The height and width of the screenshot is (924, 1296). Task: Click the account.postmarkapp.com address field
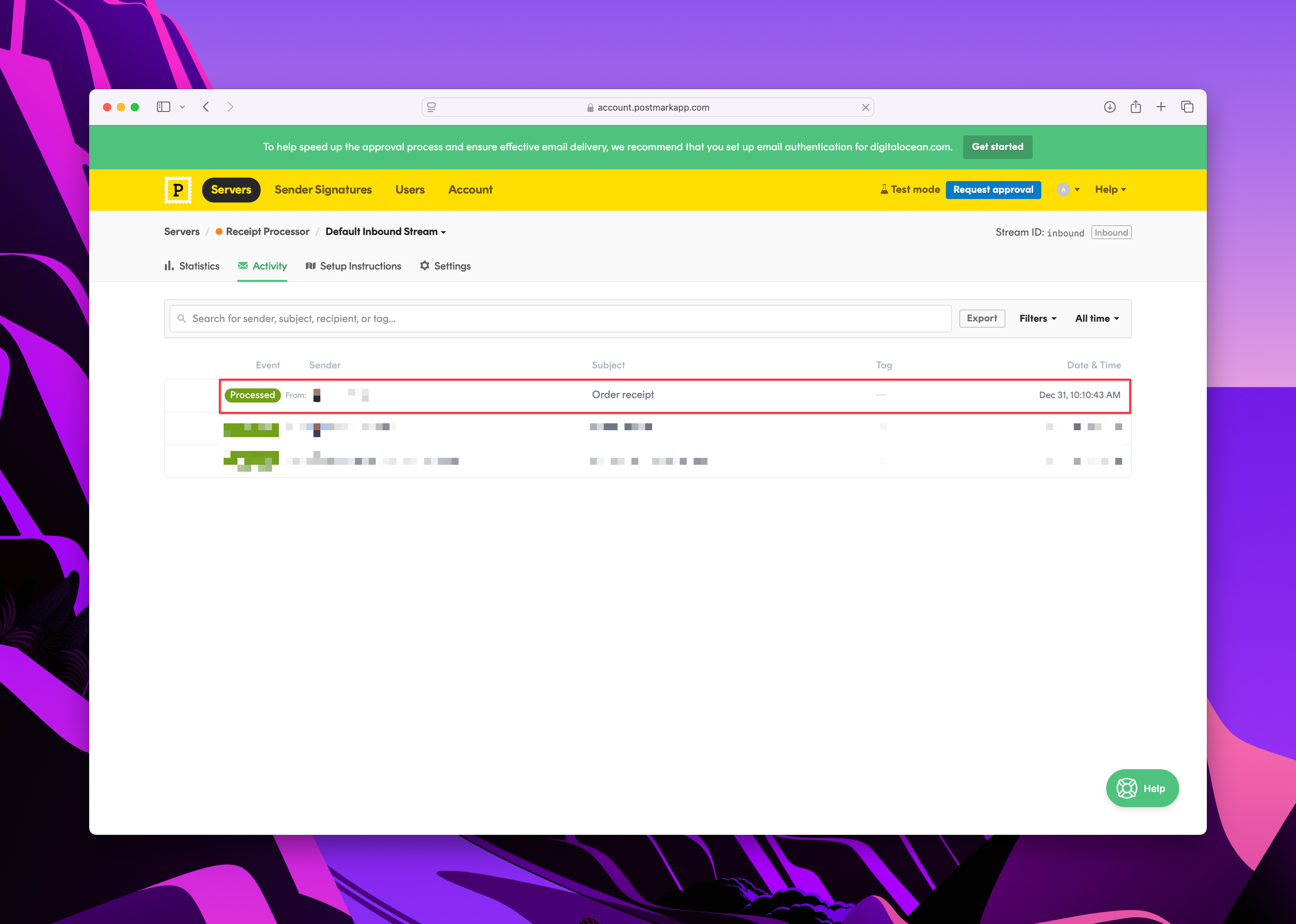pos(647,107)
